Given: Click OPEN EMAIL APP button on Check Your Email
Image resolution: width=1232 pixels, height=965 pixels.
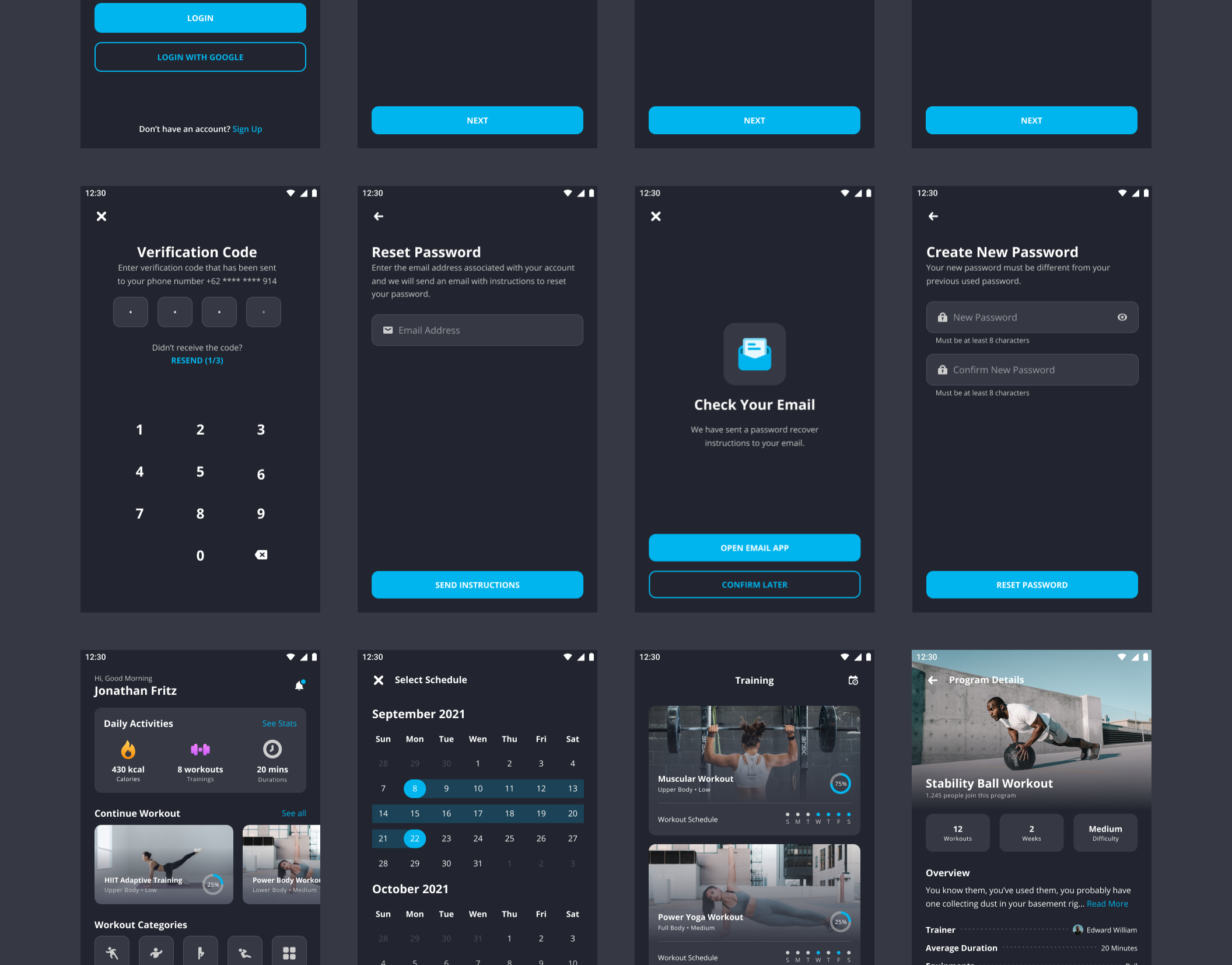Looking at the screenshot, I should tap(754, 547).
